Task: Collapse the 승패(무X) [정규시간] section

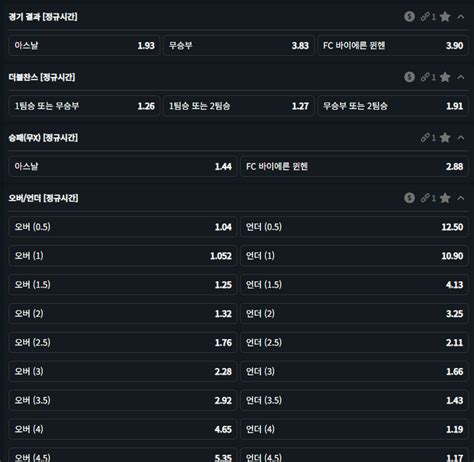Action: [461, 138]
